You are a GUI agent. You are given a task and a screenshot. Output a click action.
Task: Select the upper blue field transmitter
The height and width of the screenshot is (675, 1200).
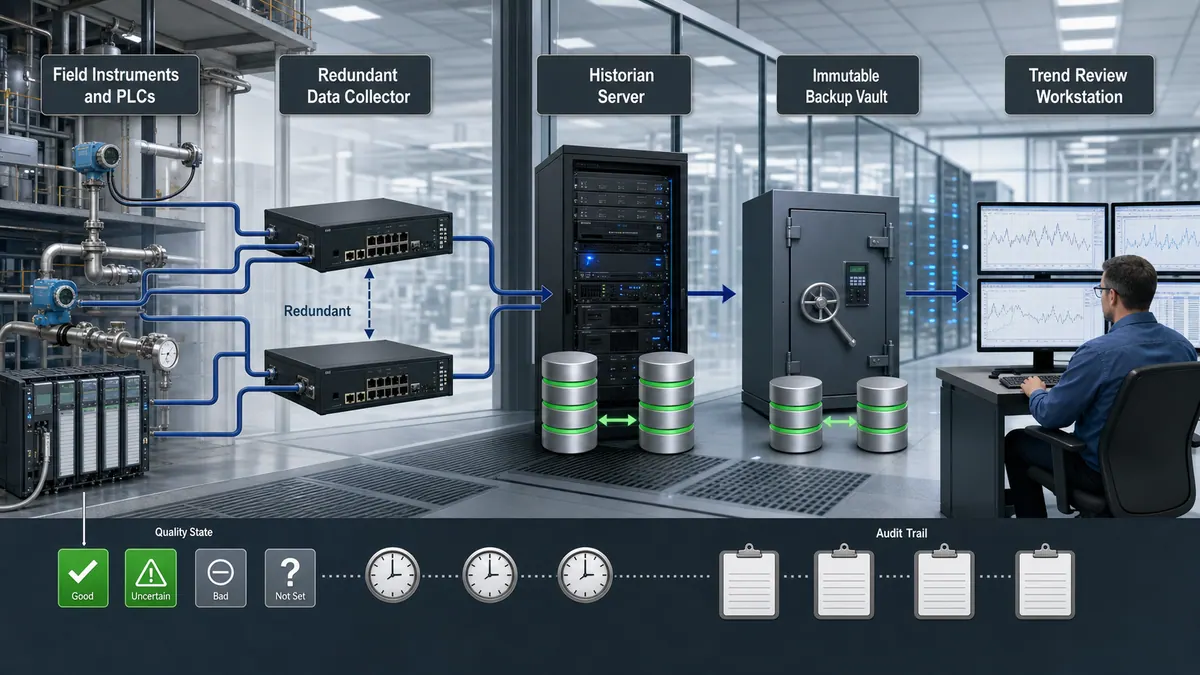coord(96,159)
